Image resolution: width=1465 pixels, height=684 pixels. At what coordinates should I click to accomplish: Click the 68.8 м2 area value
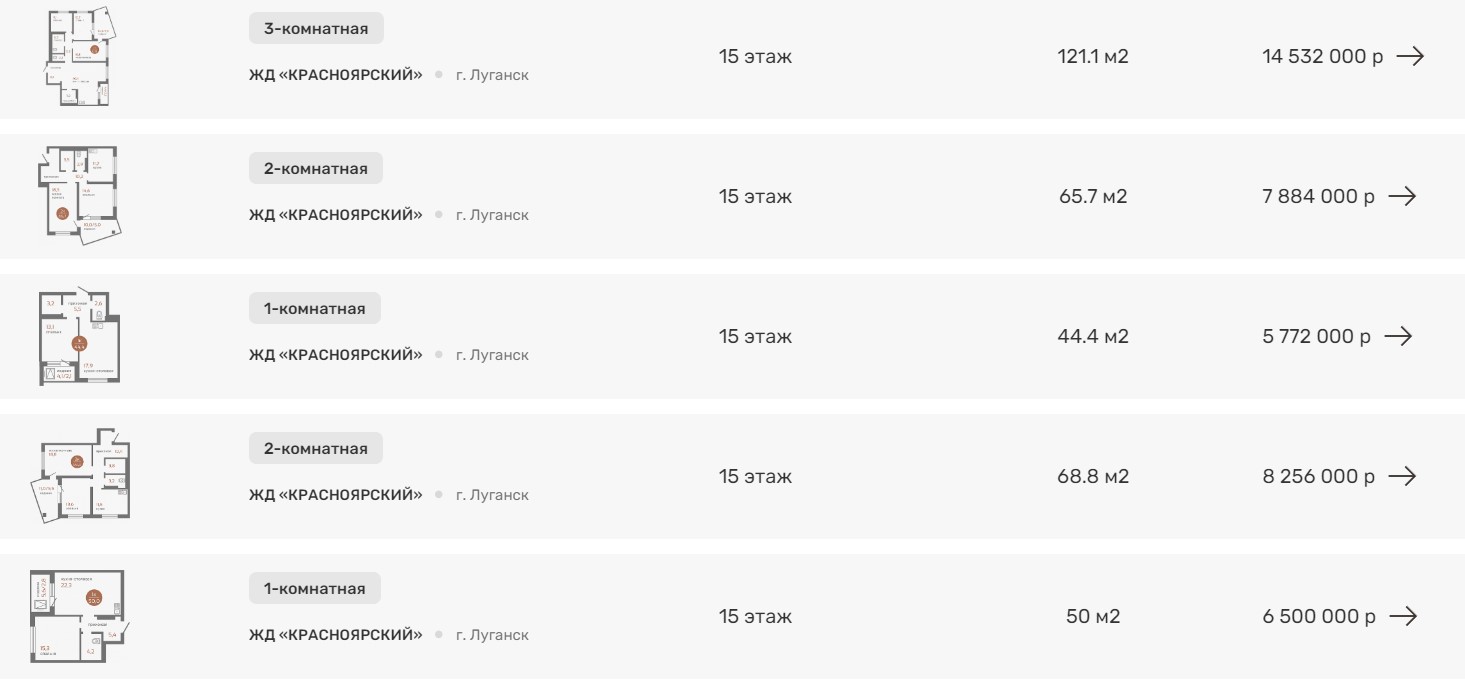pos(1093,477)
